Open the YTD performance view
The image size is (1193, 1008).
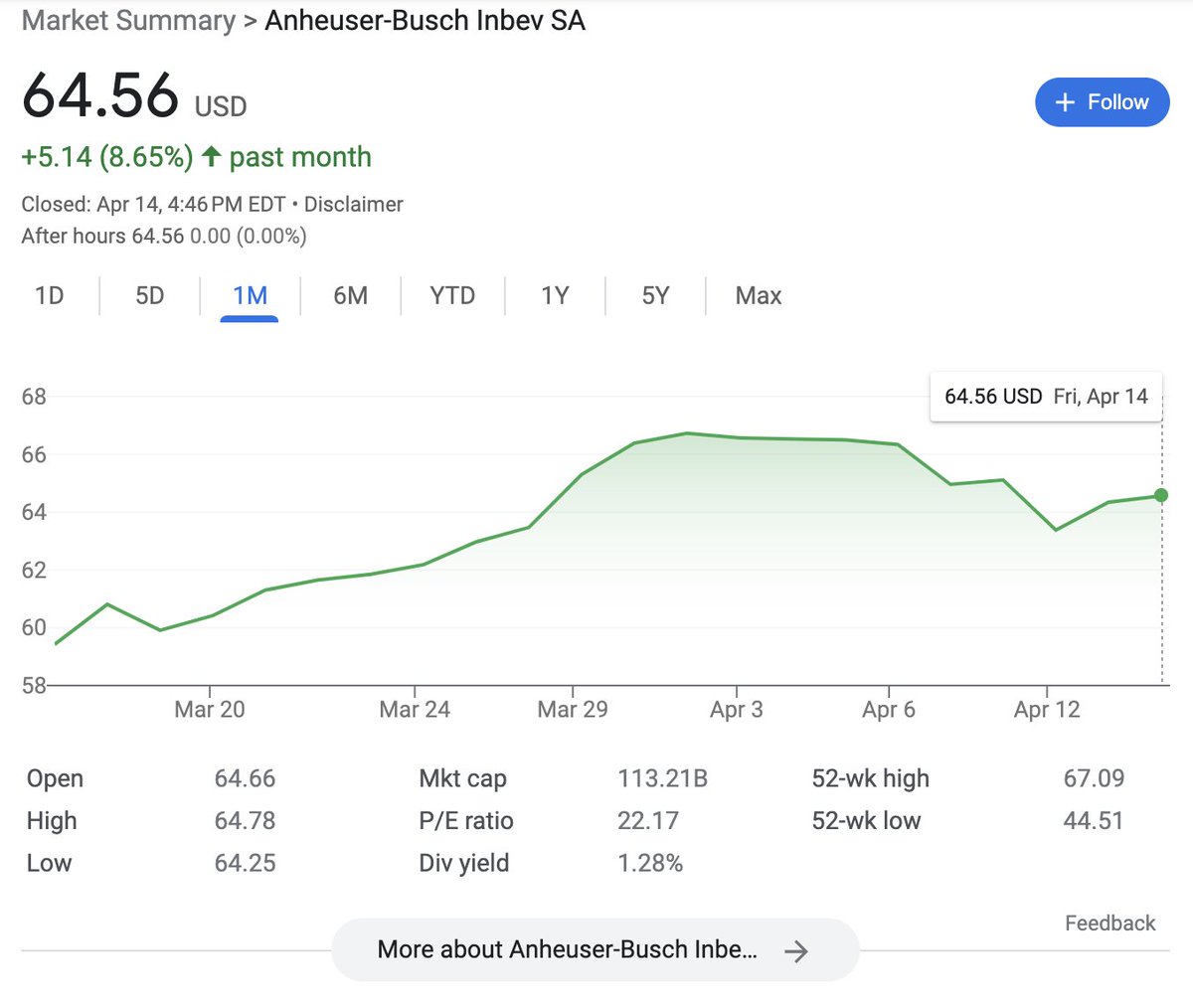point(452,295)
